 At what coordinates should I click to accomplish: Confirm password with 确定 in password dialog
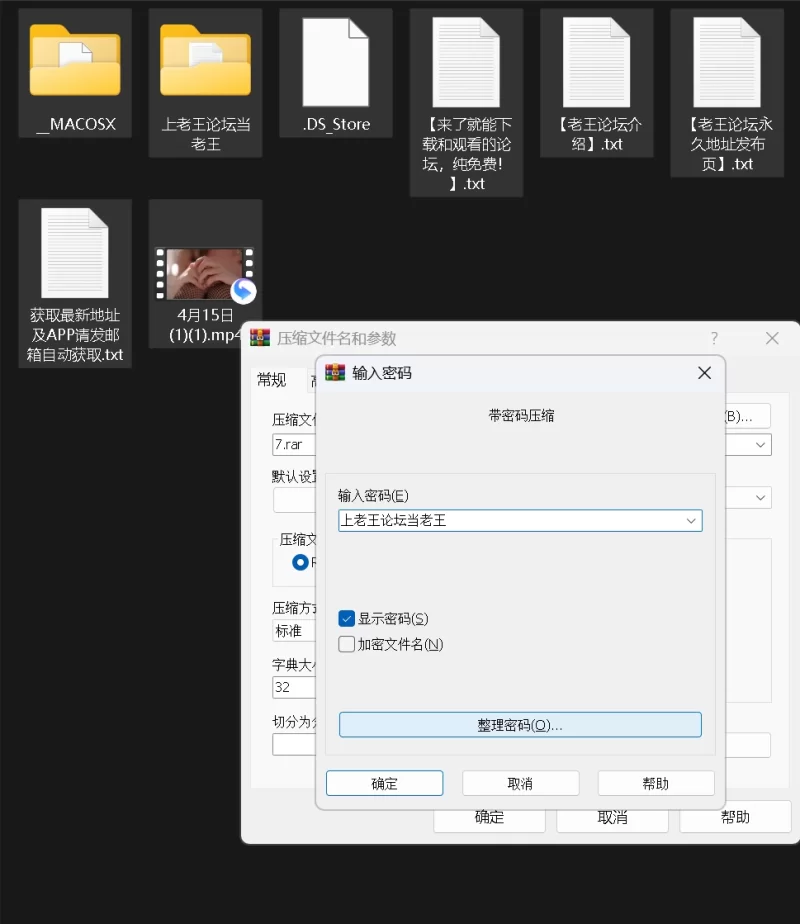coord(384,783)
